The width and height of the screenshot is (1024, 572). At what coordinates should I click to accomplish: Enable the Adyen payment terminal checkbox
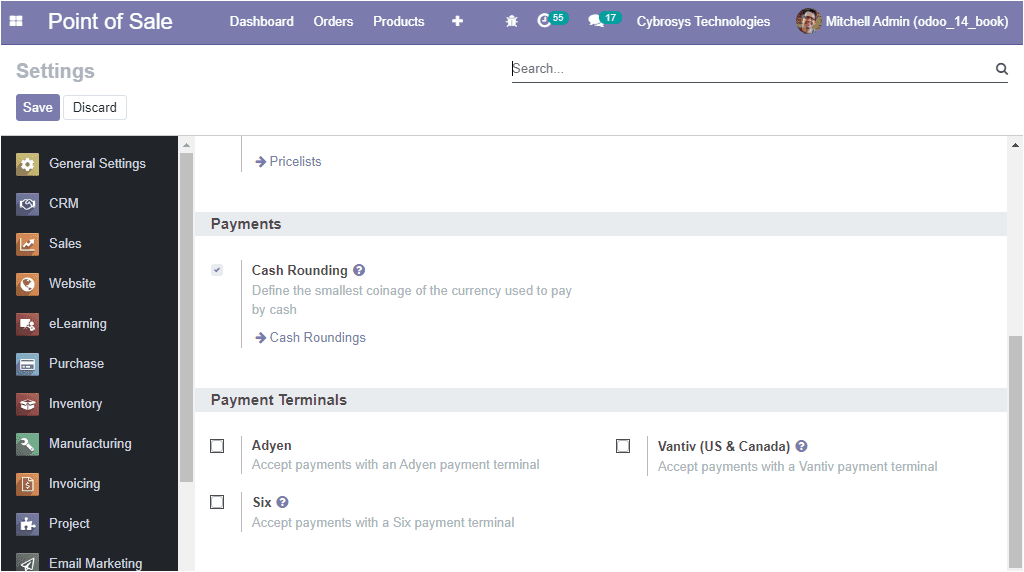point(217,446)
